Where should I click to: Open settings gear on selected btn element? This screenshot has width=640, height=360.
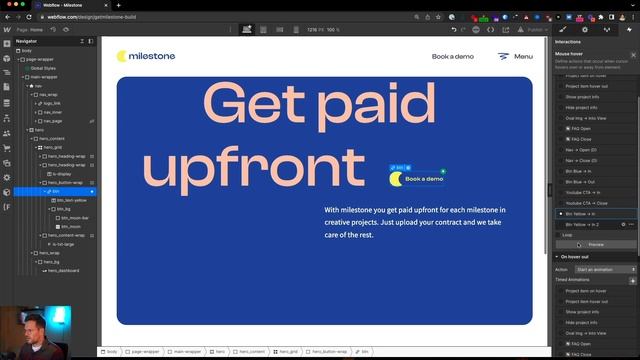[408, 168]
